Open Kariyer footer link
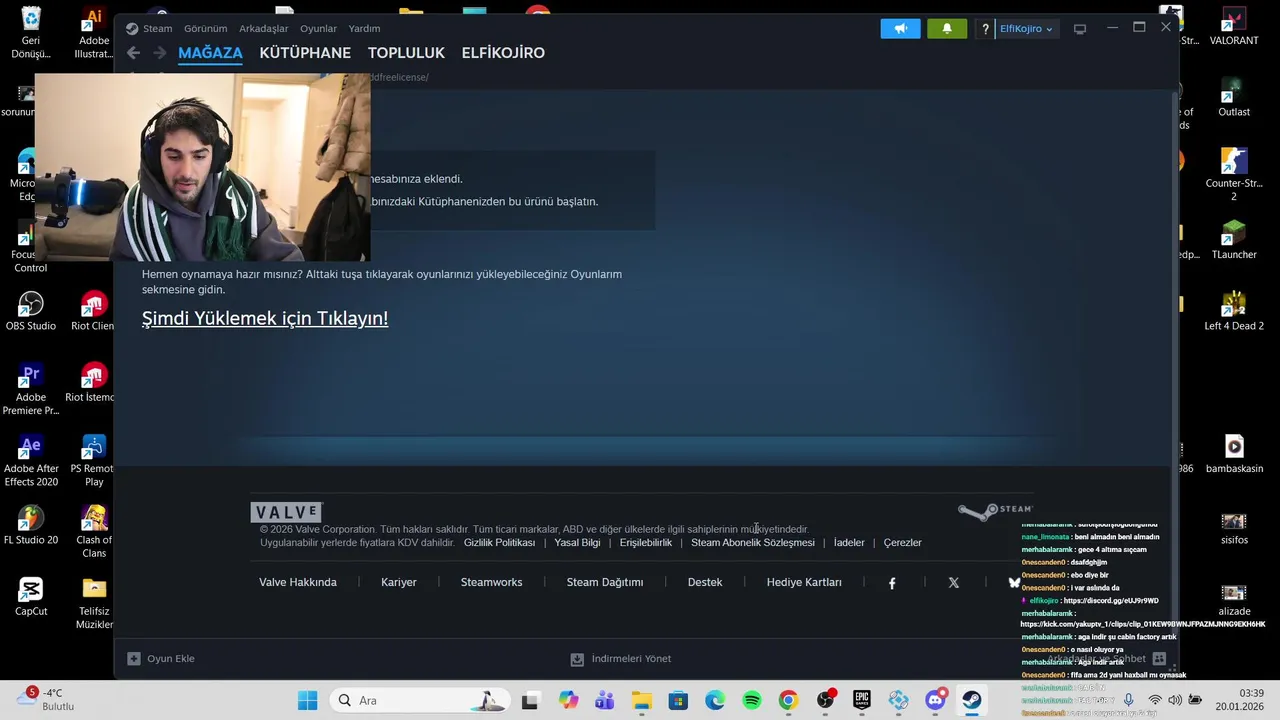1280x720 pixels. (x=399, y=582)
